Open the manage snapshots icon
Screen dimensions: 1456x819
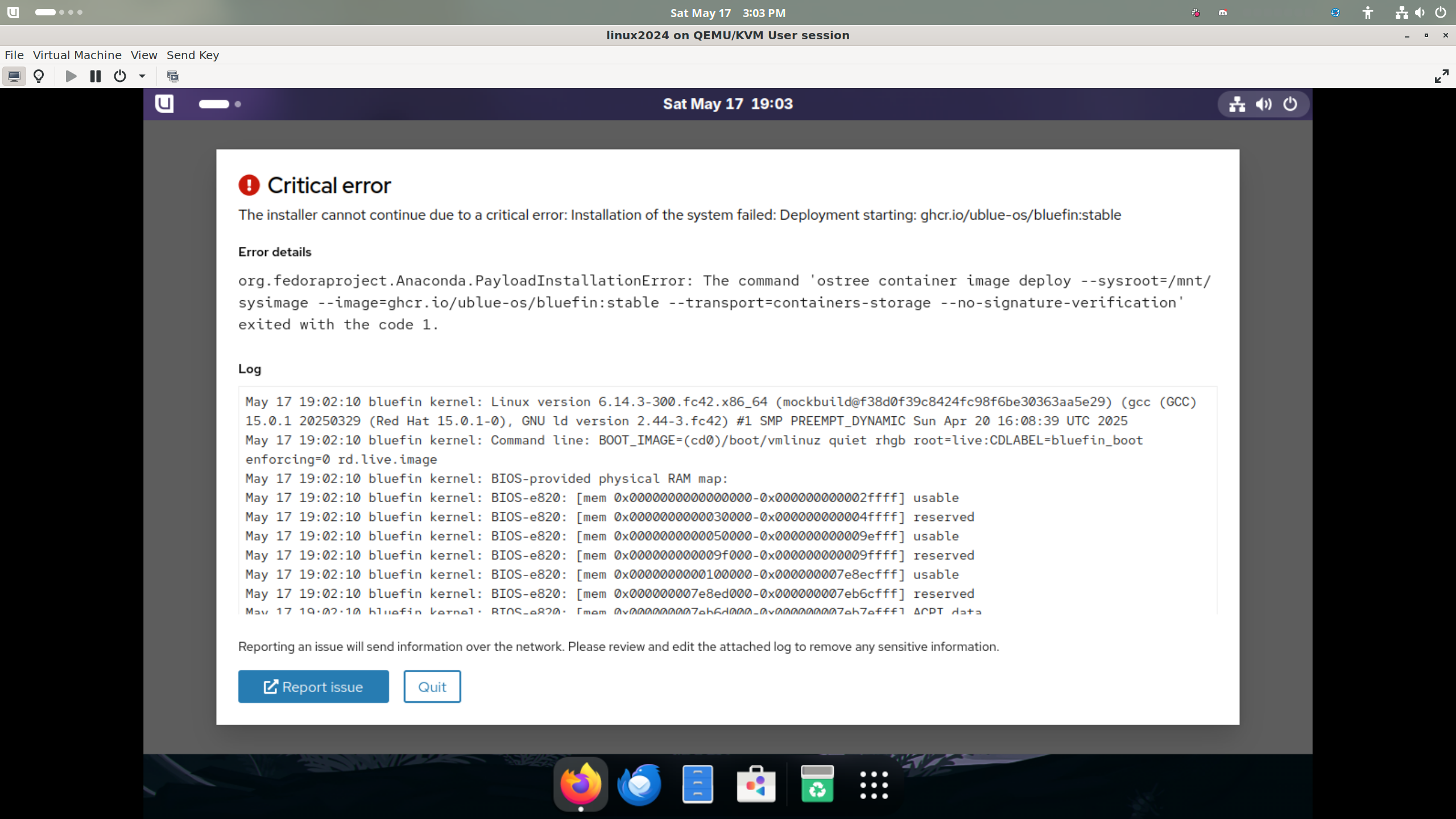pos(173,76)
